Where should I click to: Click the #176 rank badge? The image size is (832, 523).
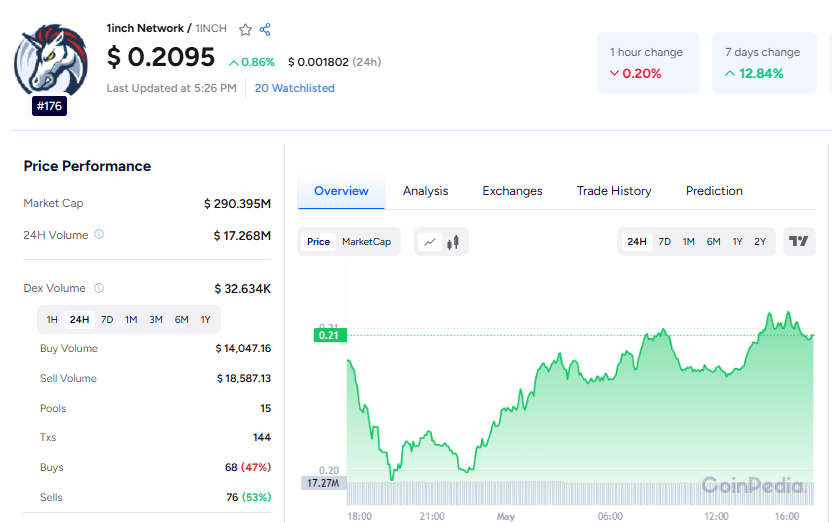pyautogui.click(x=49, y=106)
